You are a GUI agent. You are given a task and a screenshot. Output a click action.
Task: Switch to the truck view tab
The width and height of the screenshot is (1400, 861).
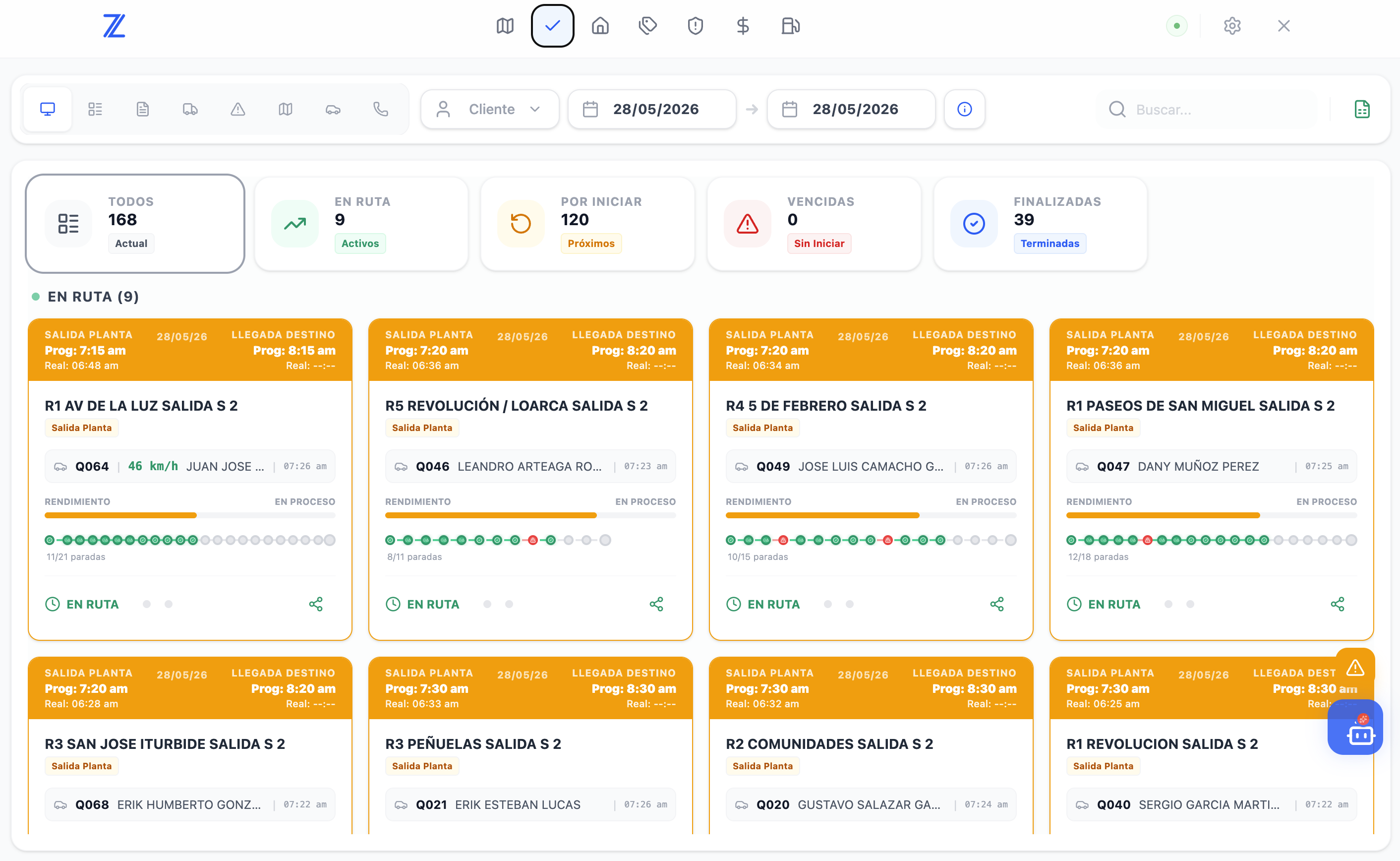click(x=190, y=109)
